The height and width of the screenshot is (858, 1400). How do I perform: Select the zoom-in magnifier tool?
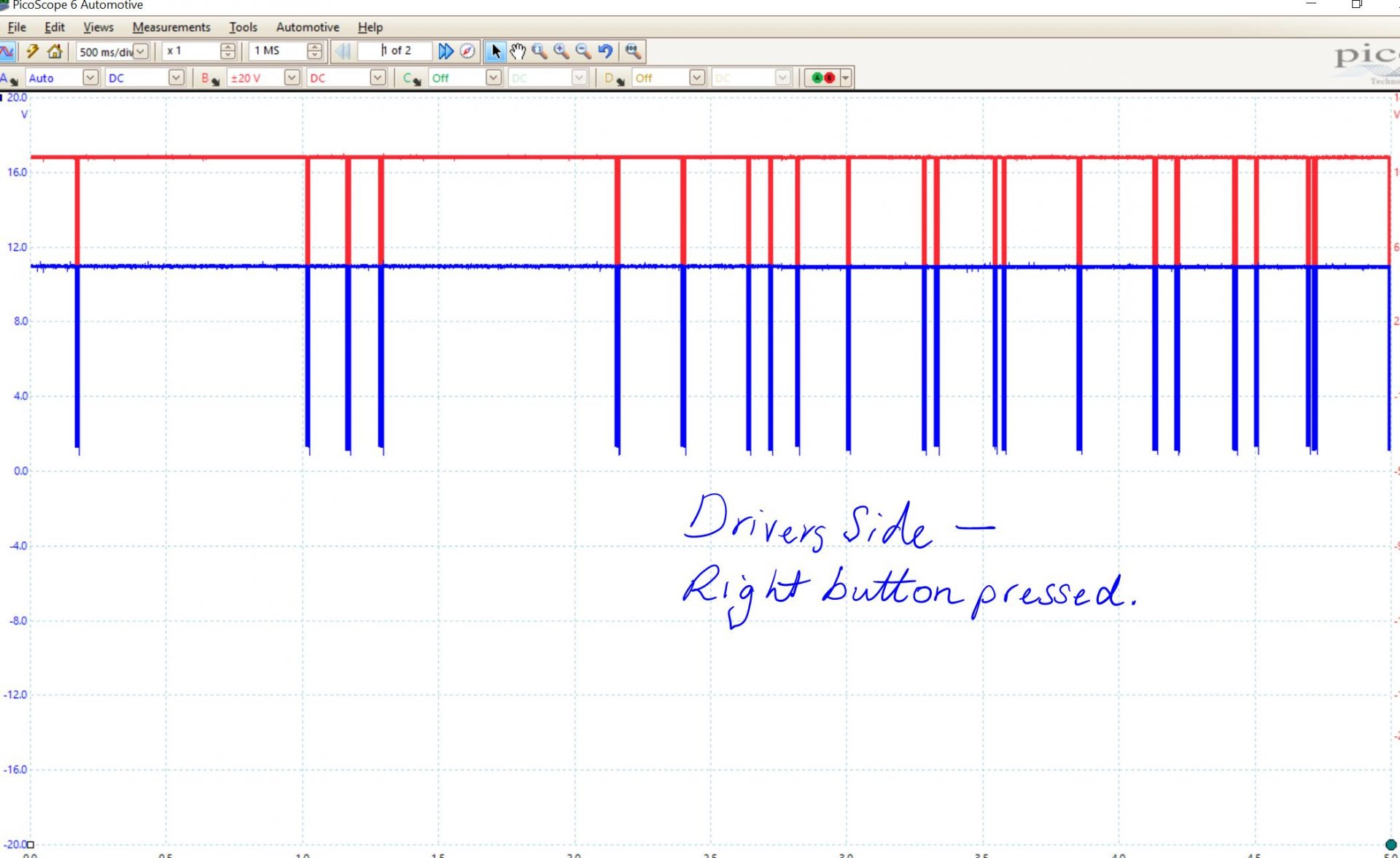561,51
